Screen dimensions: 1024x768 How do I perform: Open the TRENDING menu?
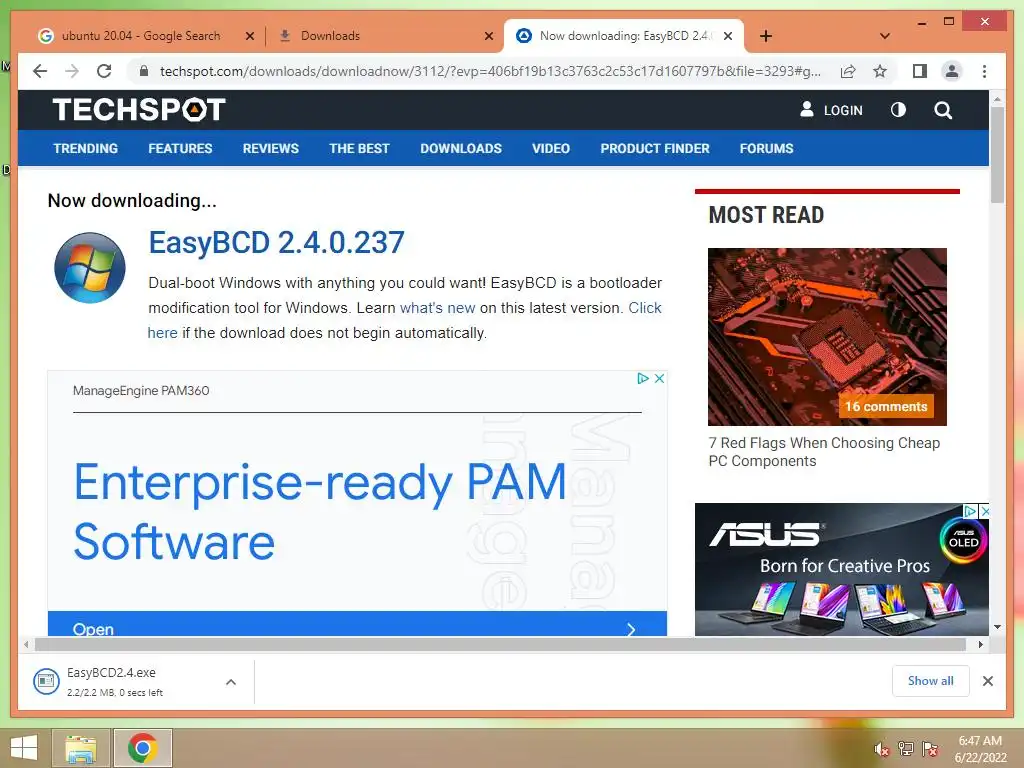(x=86, y=148)
